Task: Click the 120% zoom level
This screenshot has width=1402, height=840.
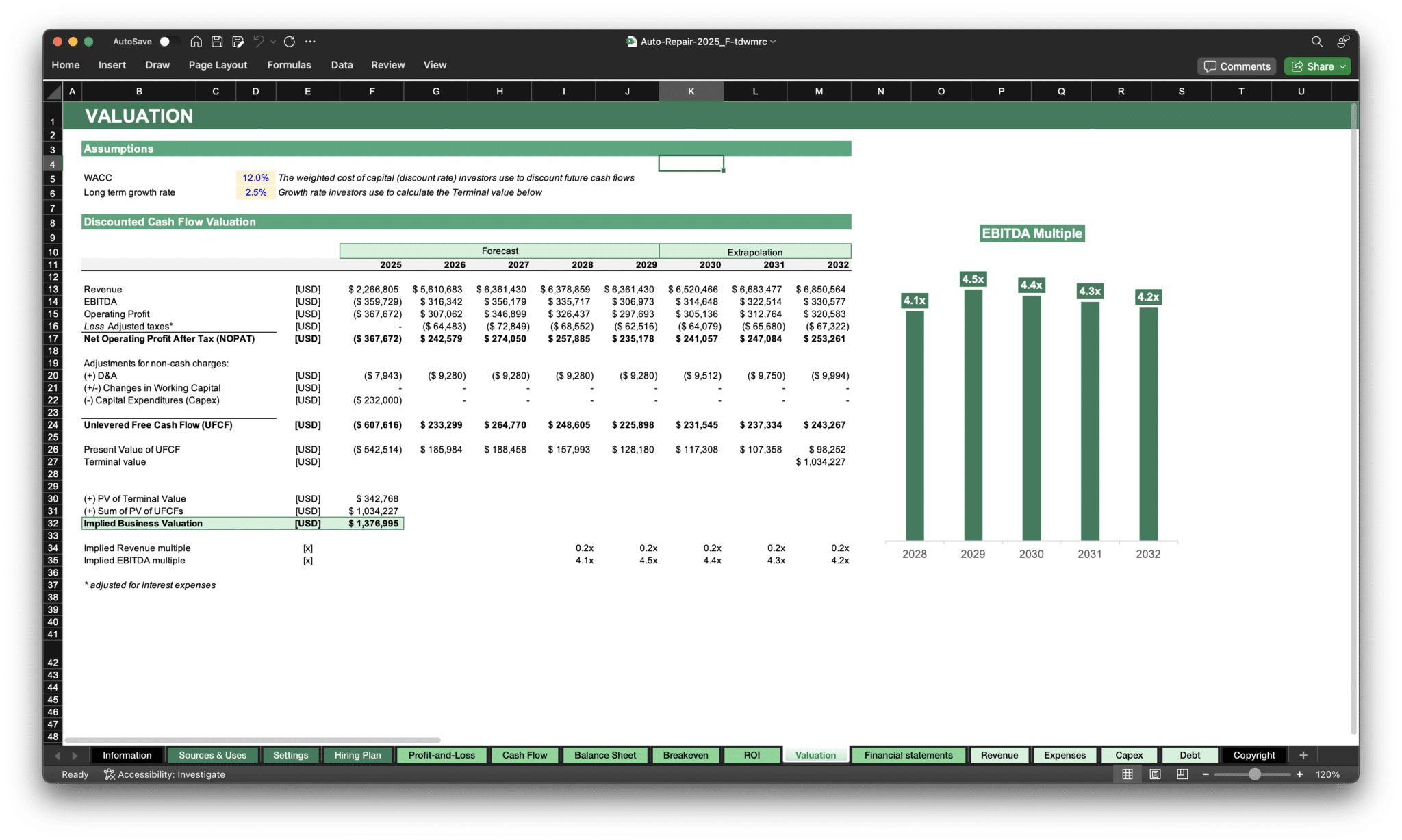Action: (x=1327, y=774)
